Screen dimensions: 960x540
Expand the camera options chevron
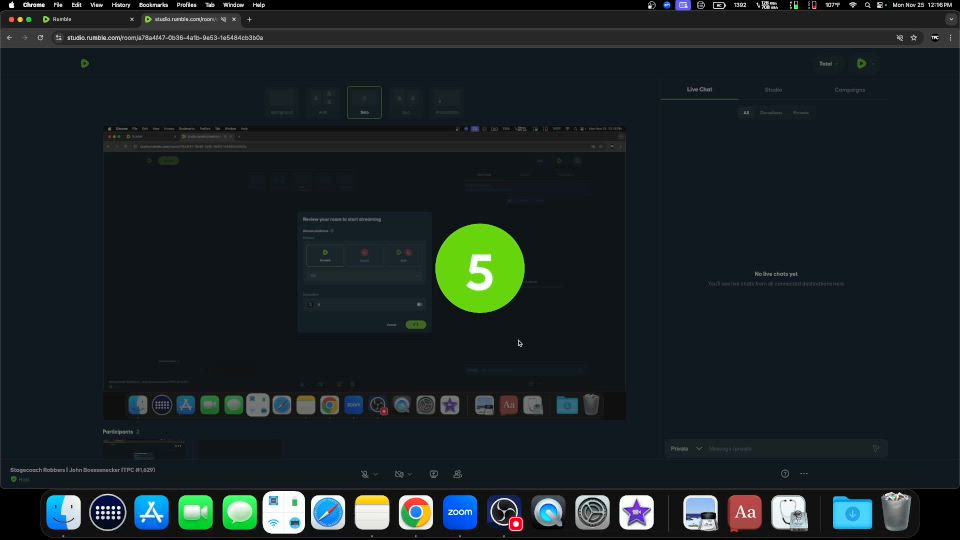click(x=411, y=473)
